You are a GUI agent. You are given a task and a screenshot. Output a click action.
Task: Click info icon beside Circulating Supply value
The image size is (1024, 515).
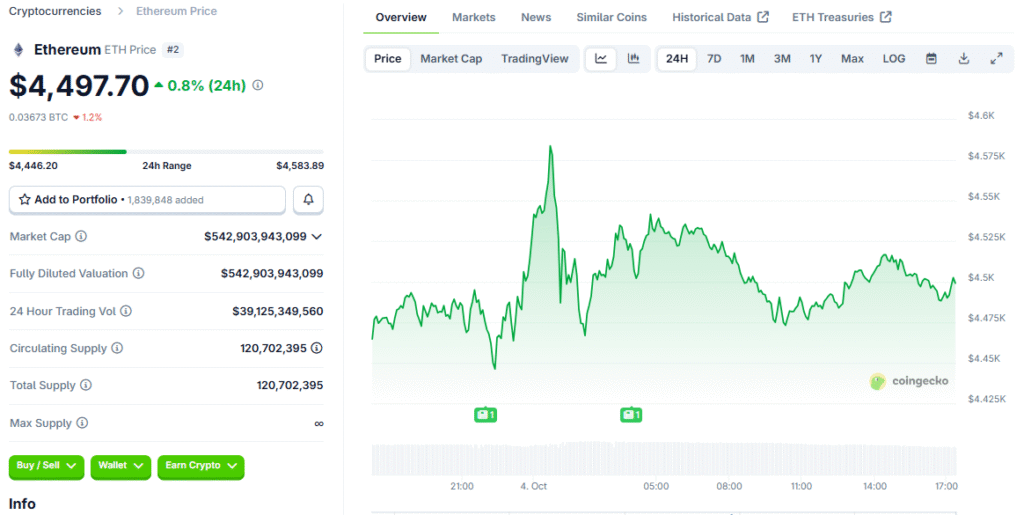click(x=317, y=348)
